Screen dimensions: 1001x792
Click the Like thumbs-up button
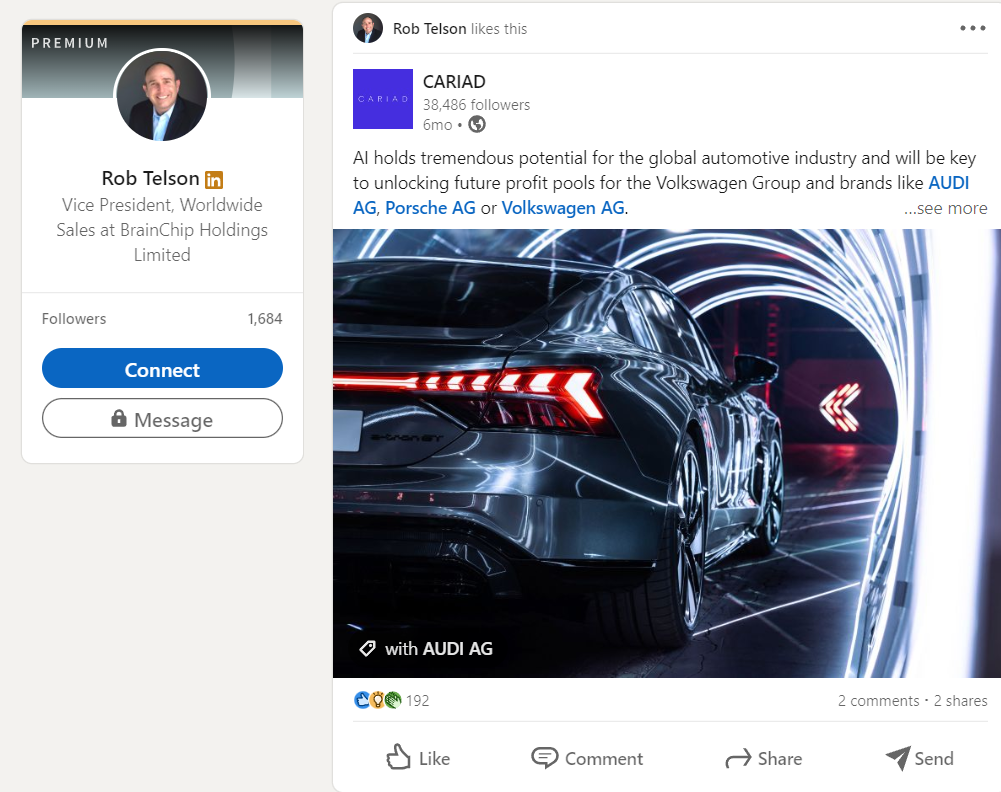point(418,758)
